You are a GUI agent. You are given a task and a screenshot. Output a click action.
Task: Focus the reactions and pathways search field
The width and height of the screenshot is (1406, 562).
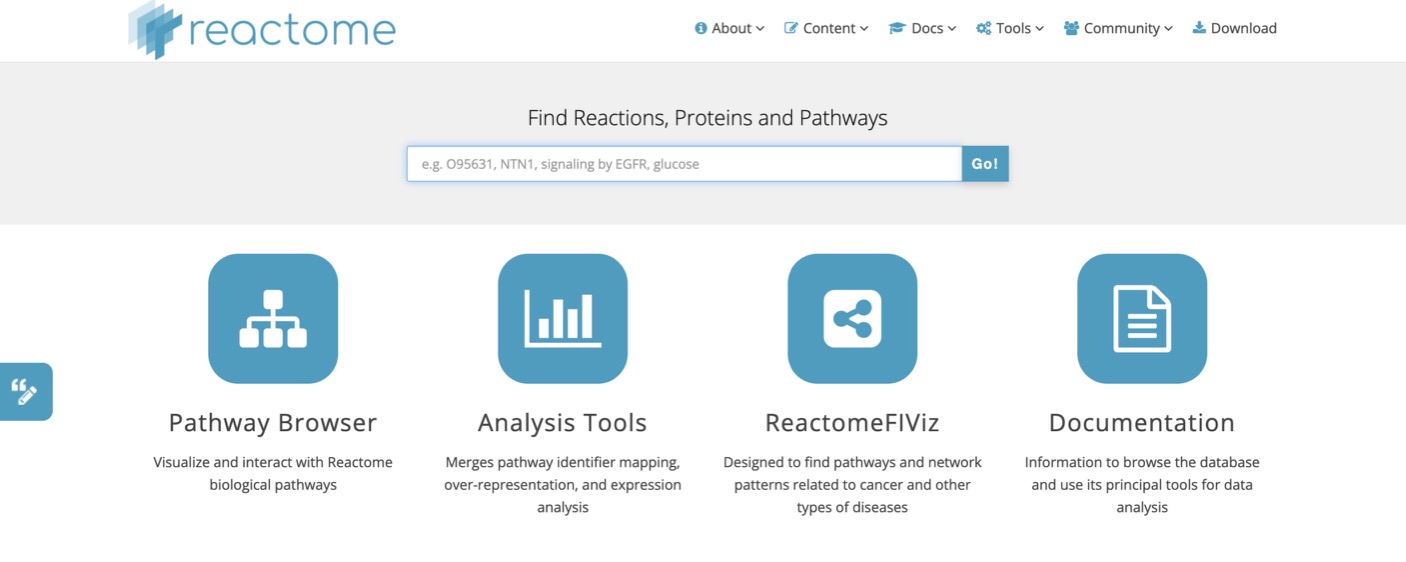pyautogui.click(x=684, y=164)
